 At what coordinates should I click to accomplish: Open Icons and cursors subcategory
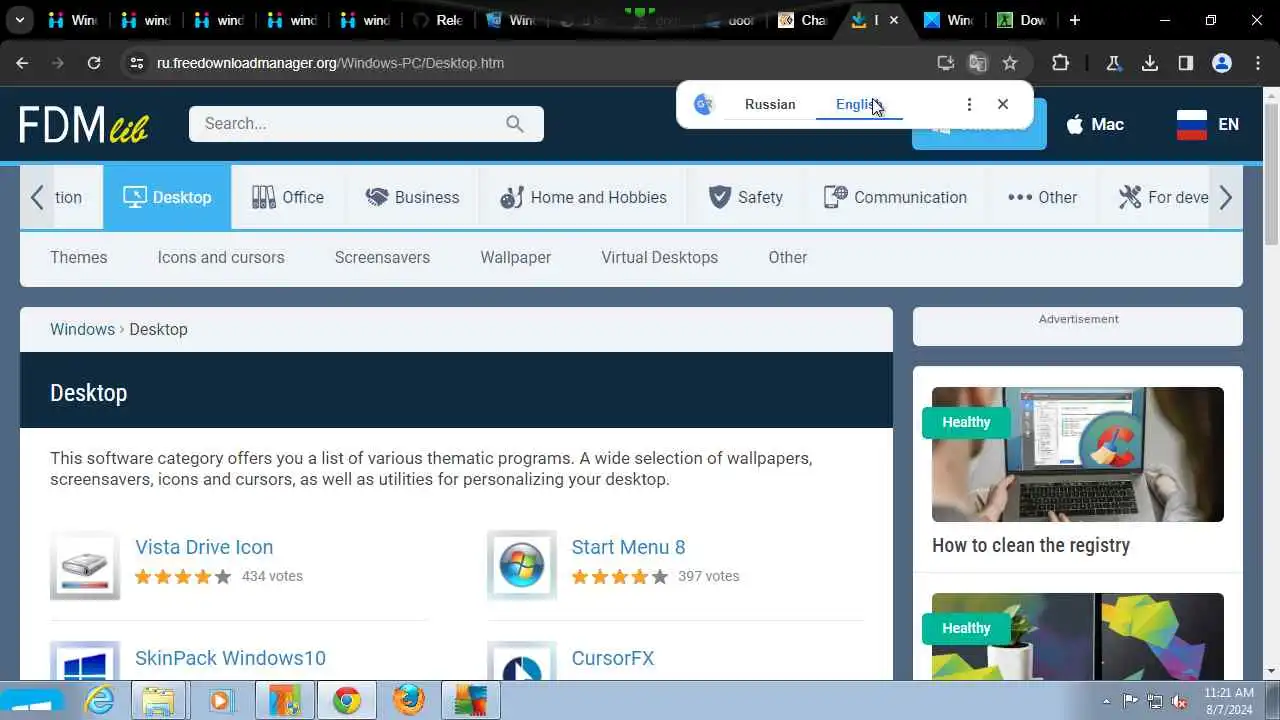[221, 257]
